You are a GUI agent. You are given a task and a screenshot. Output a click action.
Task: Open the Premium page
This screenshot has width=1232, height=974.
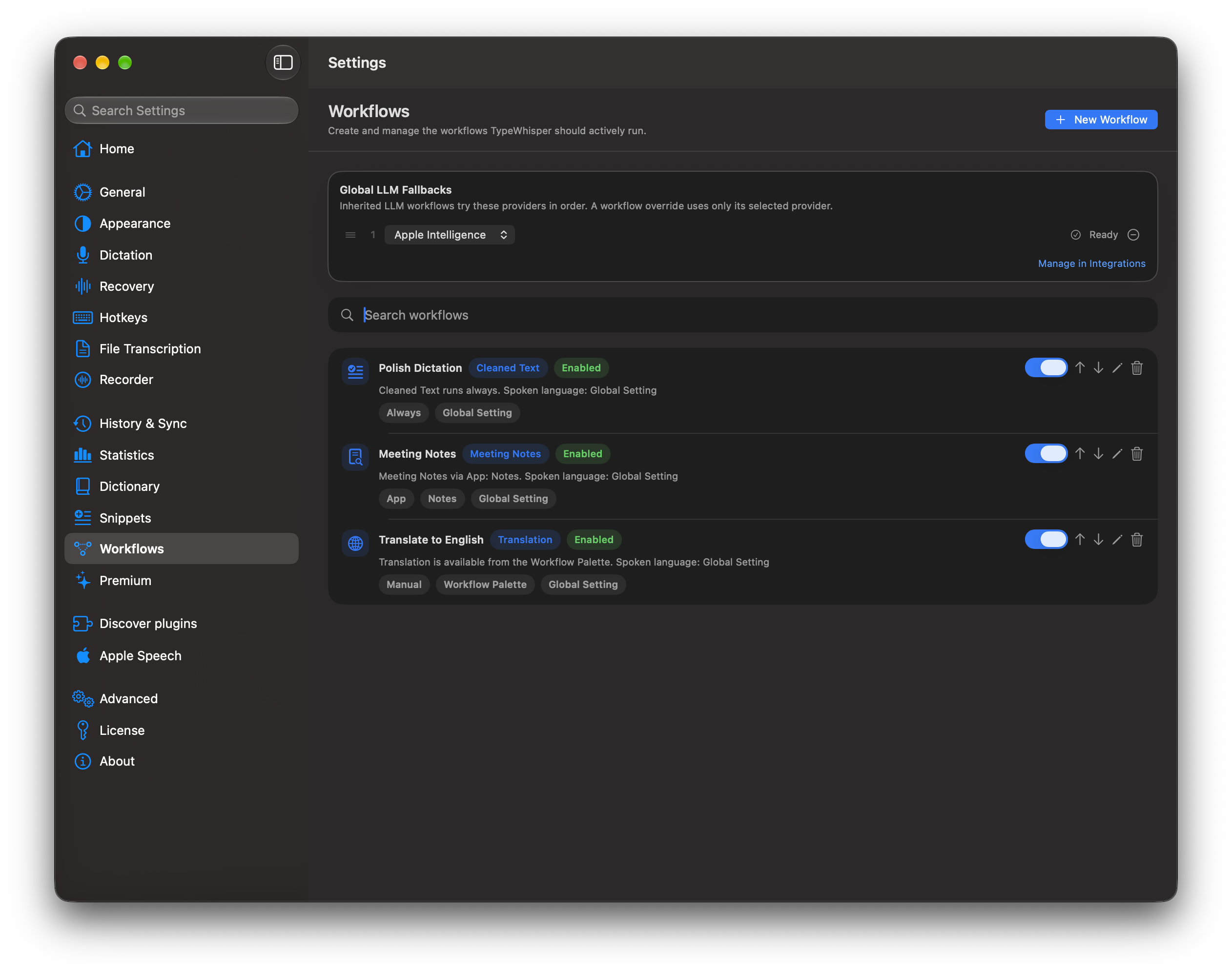(x=182, y=581)
